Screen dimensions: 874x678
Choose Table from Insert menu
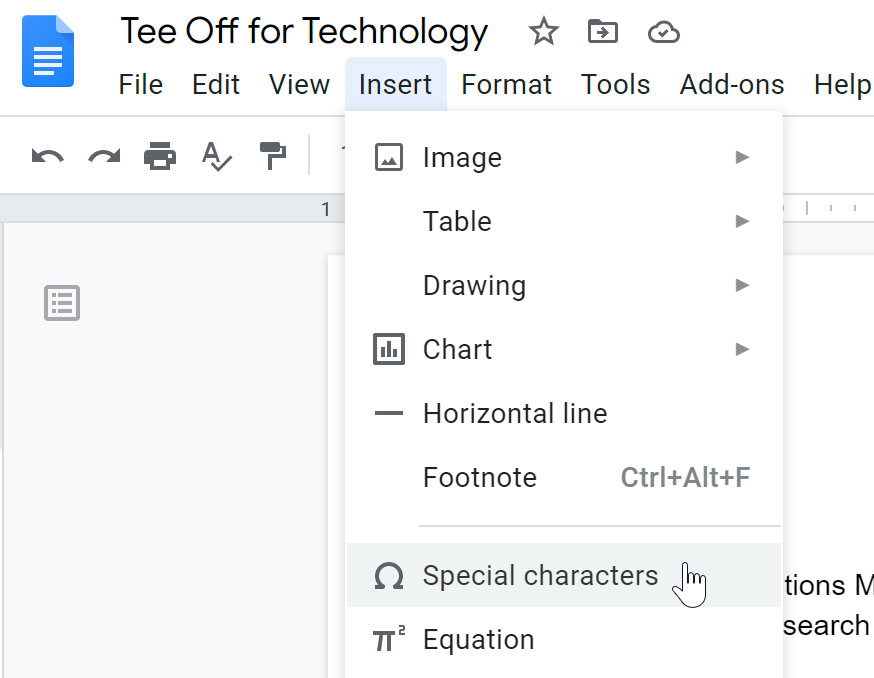564,221
